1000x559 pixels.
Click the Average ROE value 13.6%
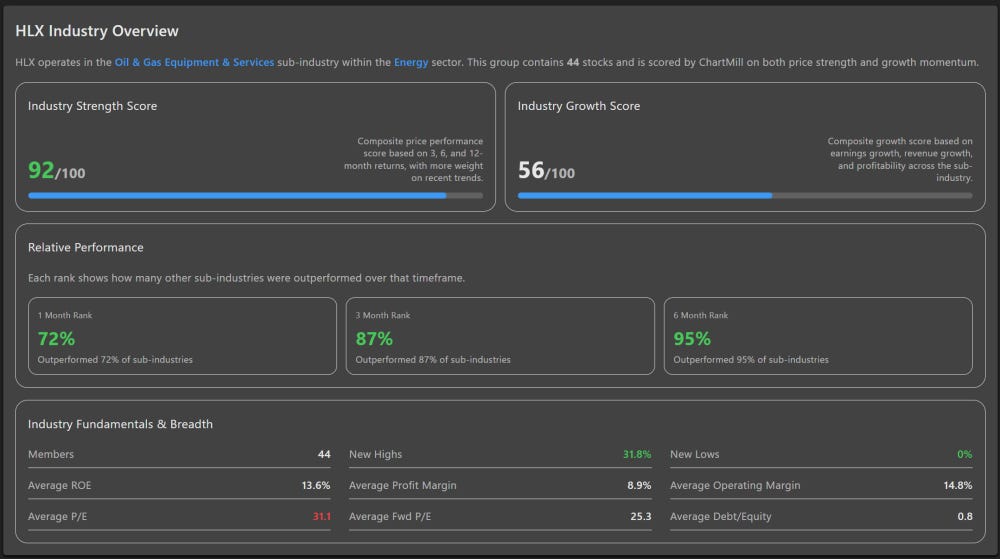(316, 485)
